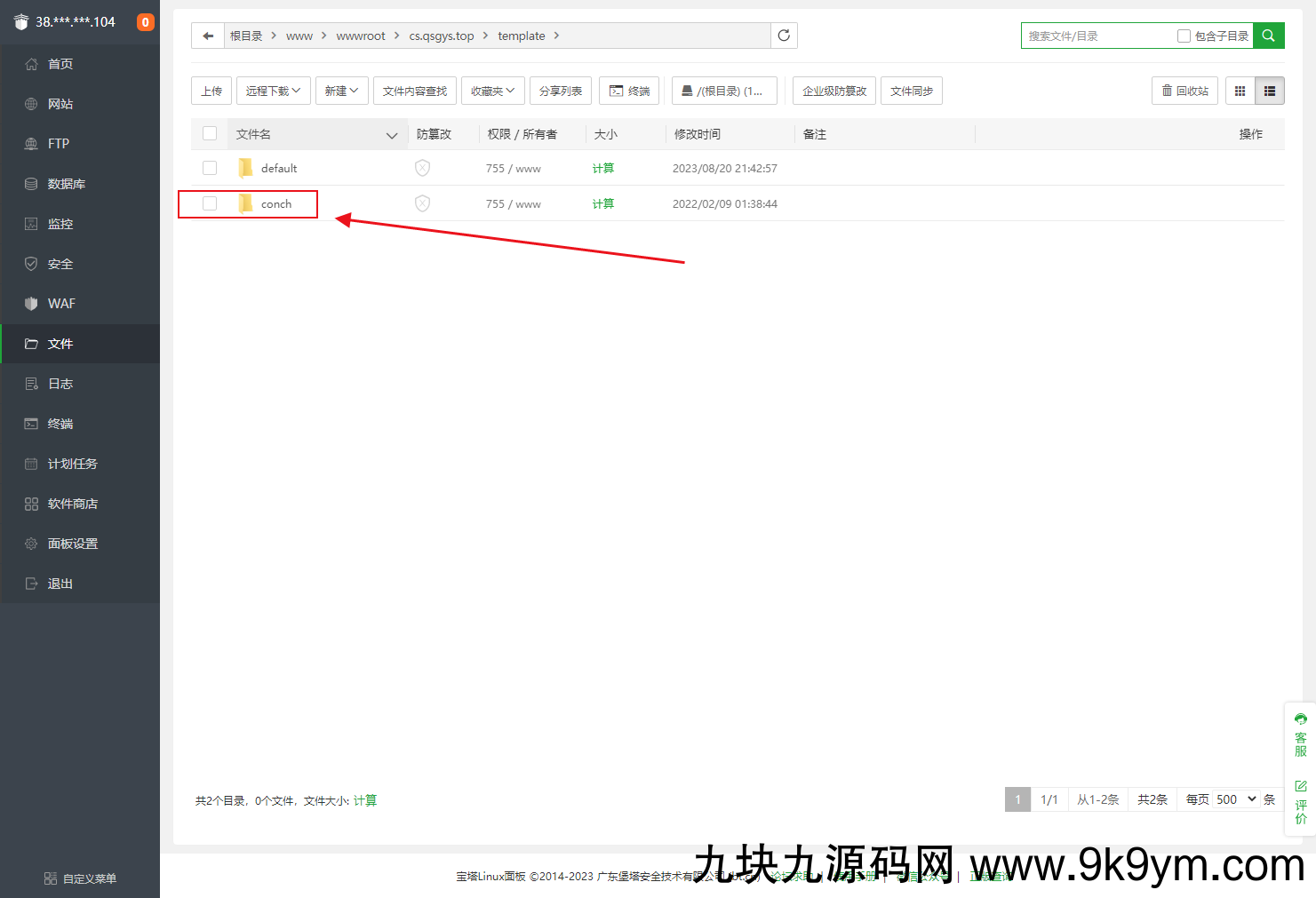This screenshot has height=898, width=1316.
Task: Check the select-all files checkbox
Action: [210, 133]
